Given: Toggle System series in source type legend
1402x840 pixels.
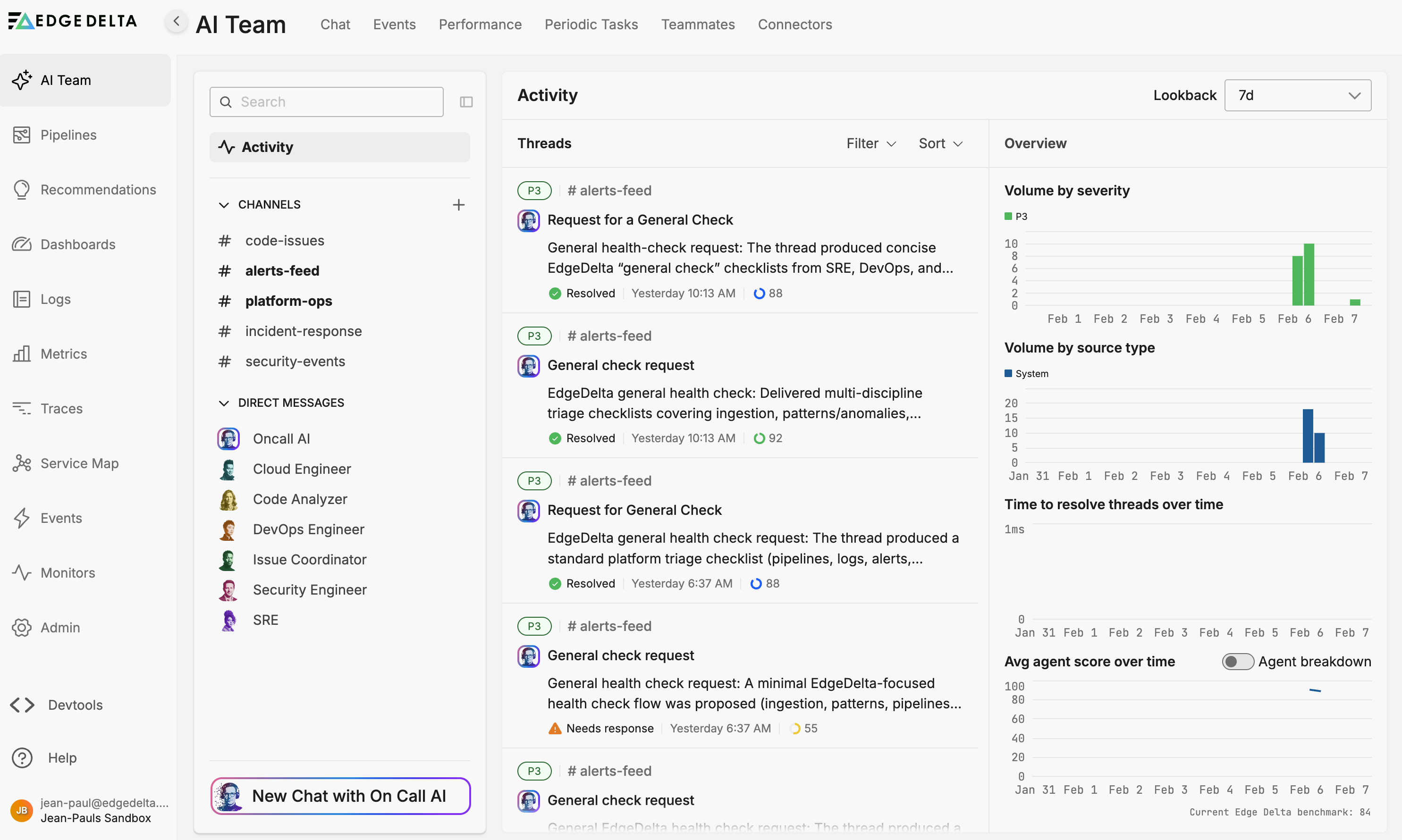Looking at the screenshot, I should (x=1026, y=374).
